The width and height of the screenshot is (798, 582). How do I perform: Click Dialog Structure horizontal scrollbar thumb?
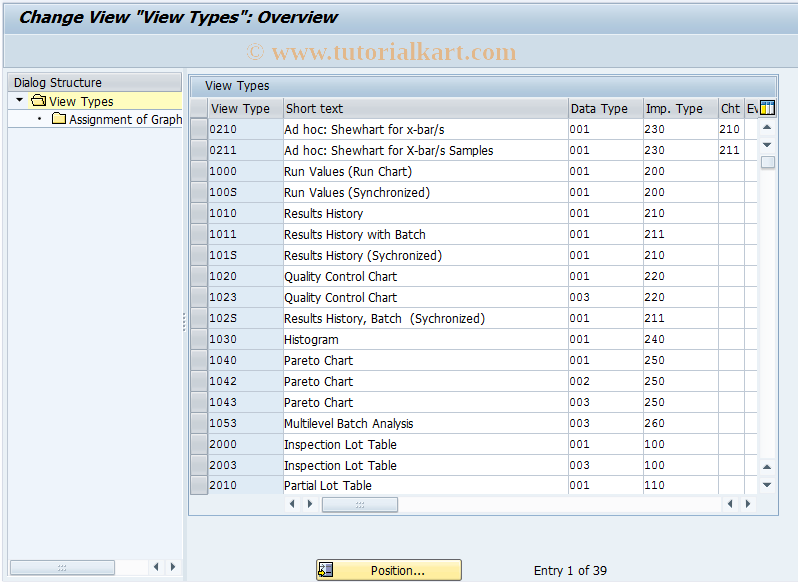[62, 567]
